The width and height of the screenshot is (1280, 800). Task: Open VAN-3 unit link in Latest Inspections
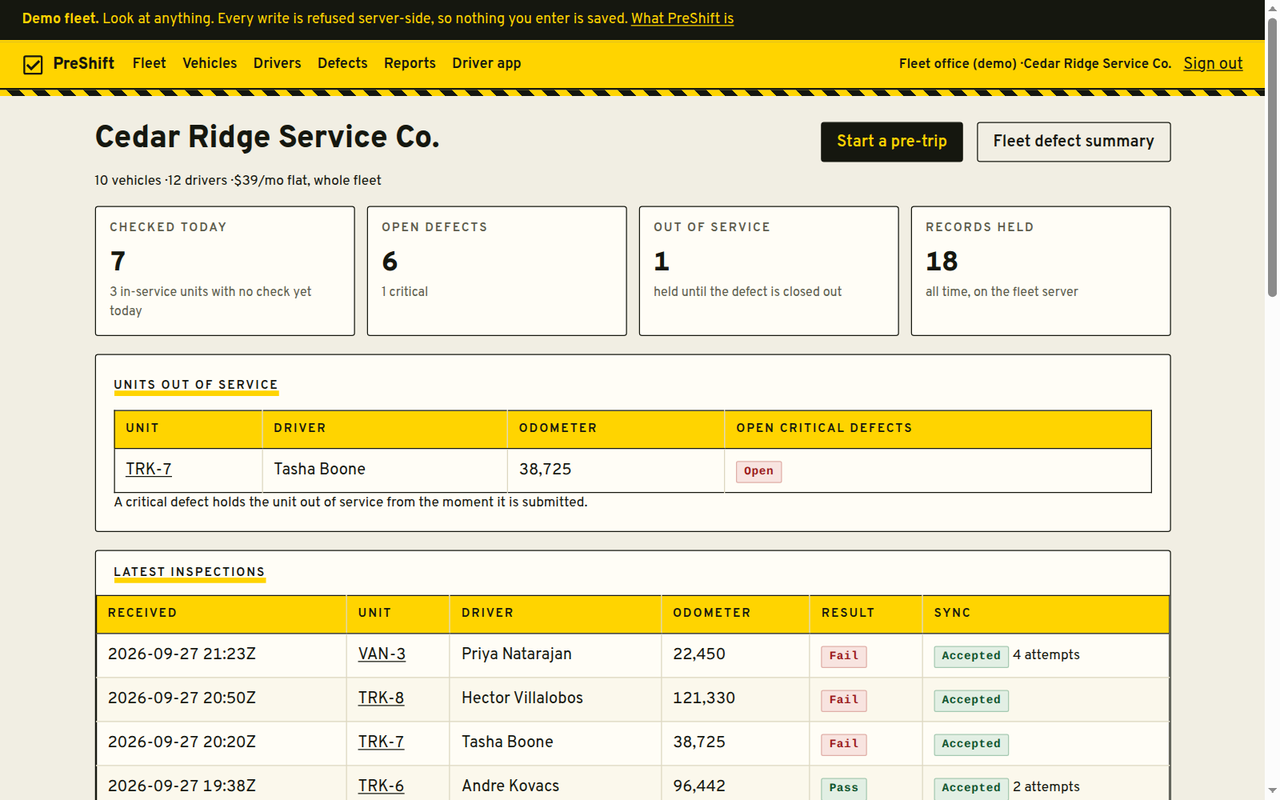tap(382, 655)
